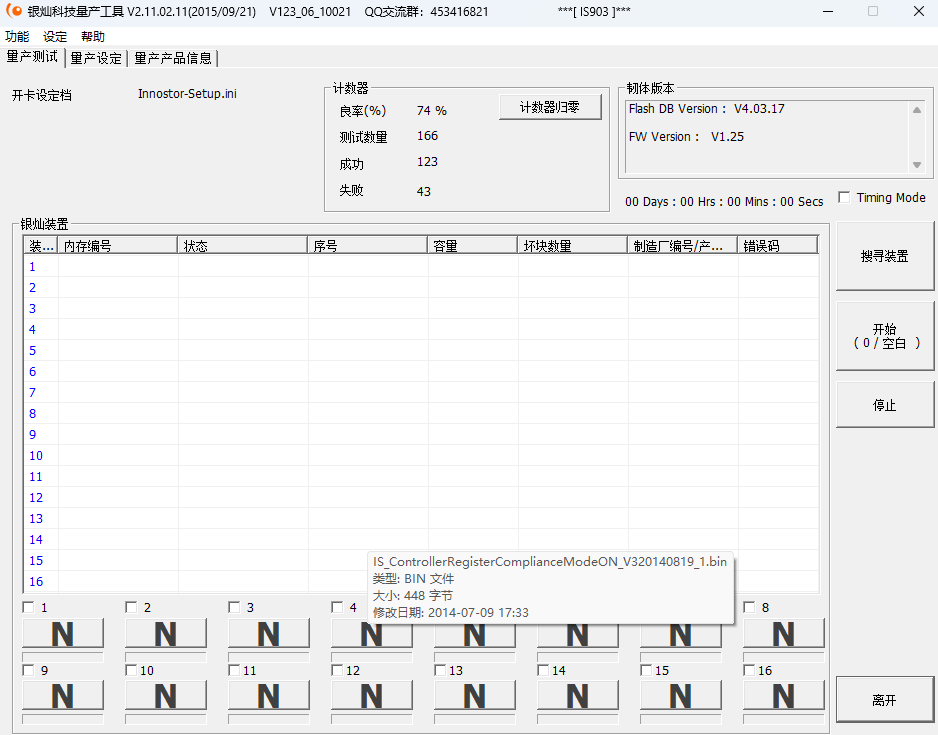The width and height of the screenshot is (938, 735).
Task: Click the N status icon for port 10
Action: [166, 695]
